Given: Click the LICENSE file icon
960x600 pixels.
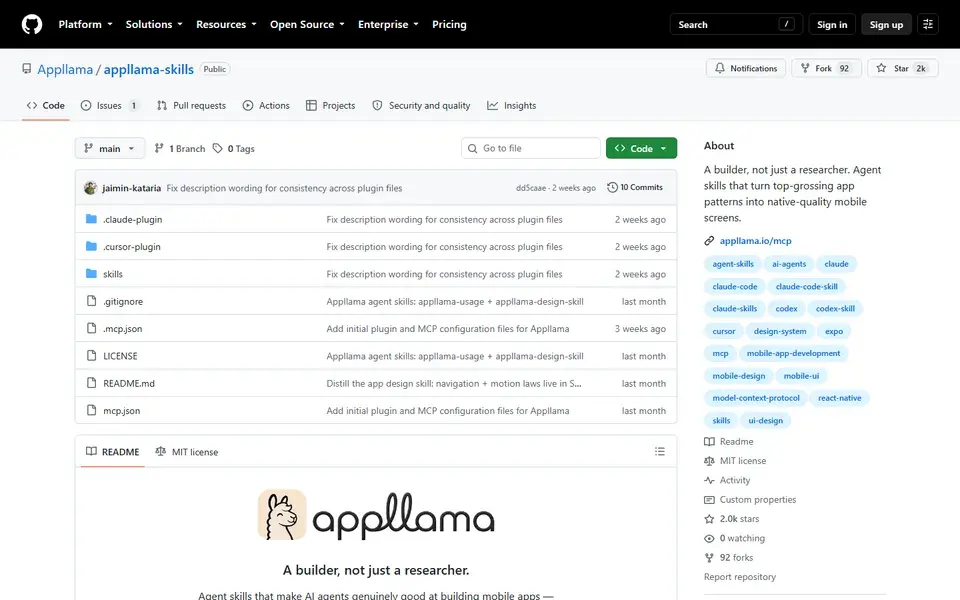Looking at the screenshot, I should tap(91, 356).
